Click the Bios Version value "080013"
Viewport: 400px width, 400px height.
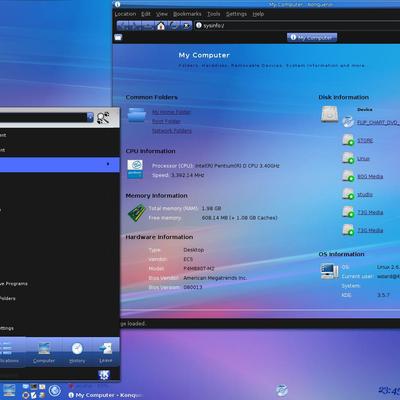pyautogui.click(x=193, y=287)
